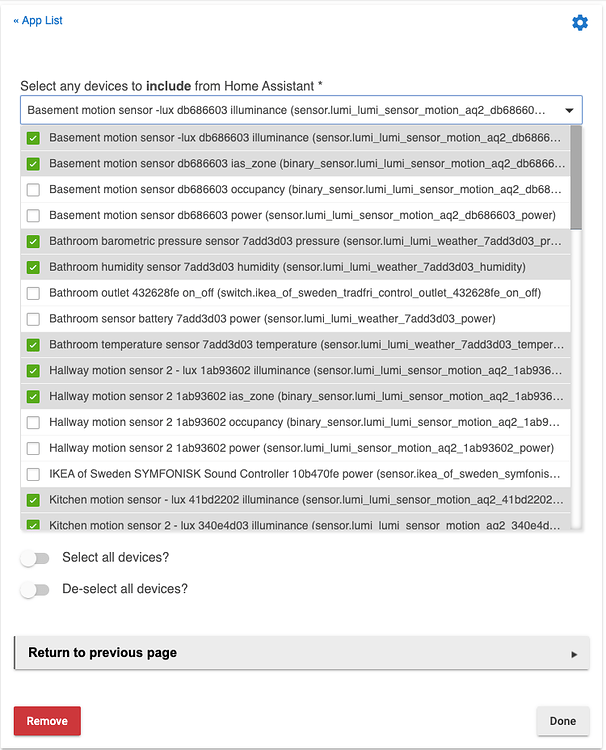Check IKEA SYMFONISK Sound Controller power
Viewport: 606px width, 750px height.
(34, 474)
